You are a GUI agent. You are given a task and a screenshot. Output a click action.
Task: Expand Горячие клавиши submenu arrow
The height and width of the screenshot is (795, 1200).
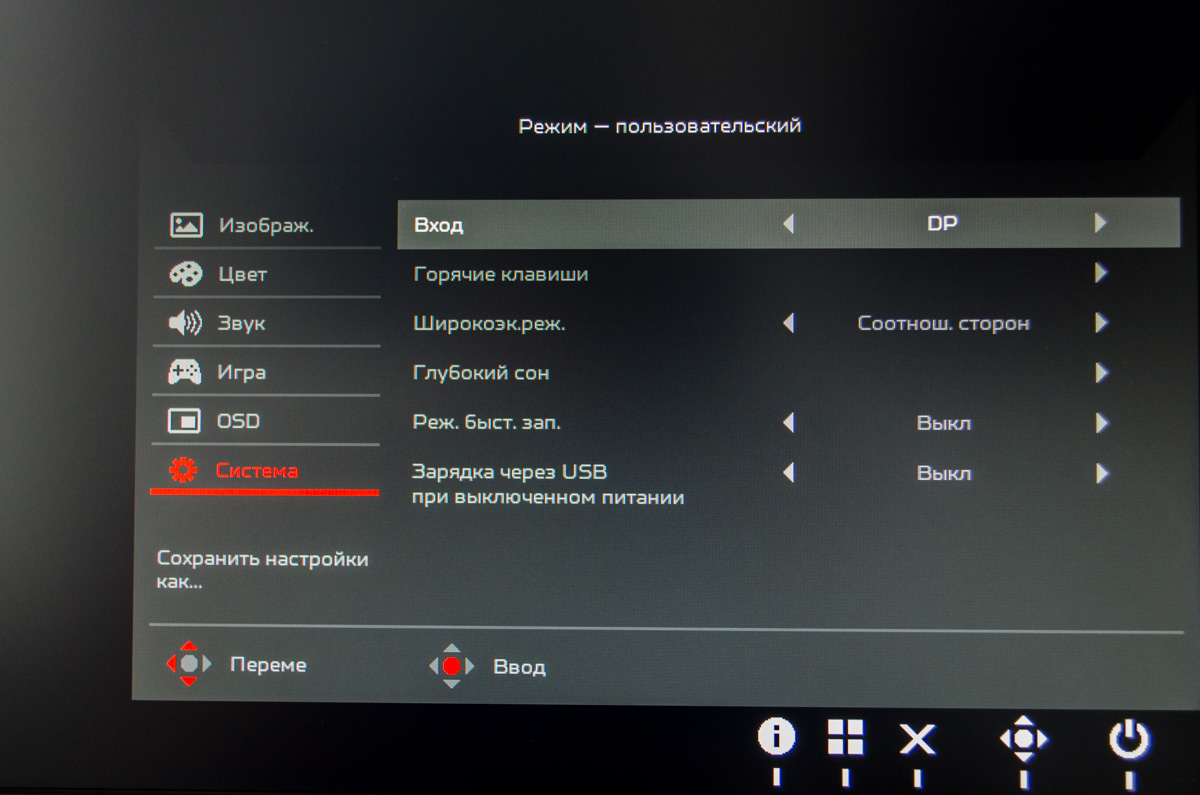[1101, 273]
